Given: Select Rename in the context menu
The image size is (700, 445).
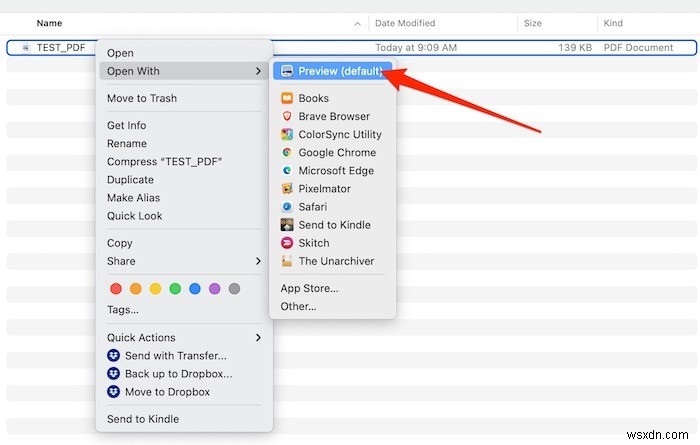Looking at the screenshot, I should click(x=127, y=143).
